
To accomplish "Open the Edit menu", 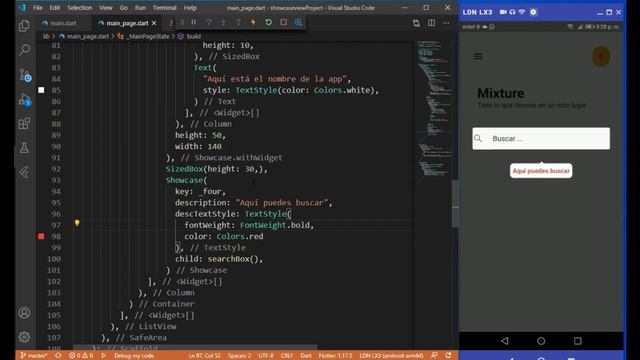I will pos(55,8).
